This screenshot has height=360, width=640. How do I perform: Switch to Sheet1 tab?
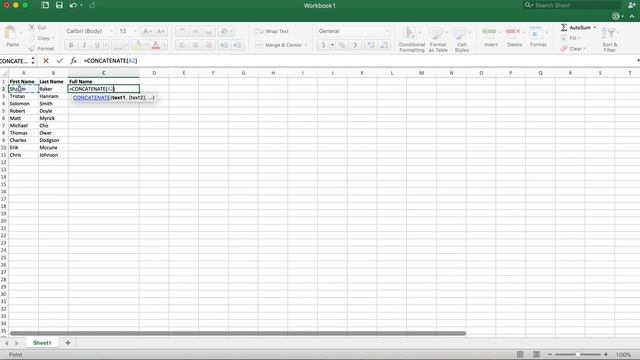42,343
